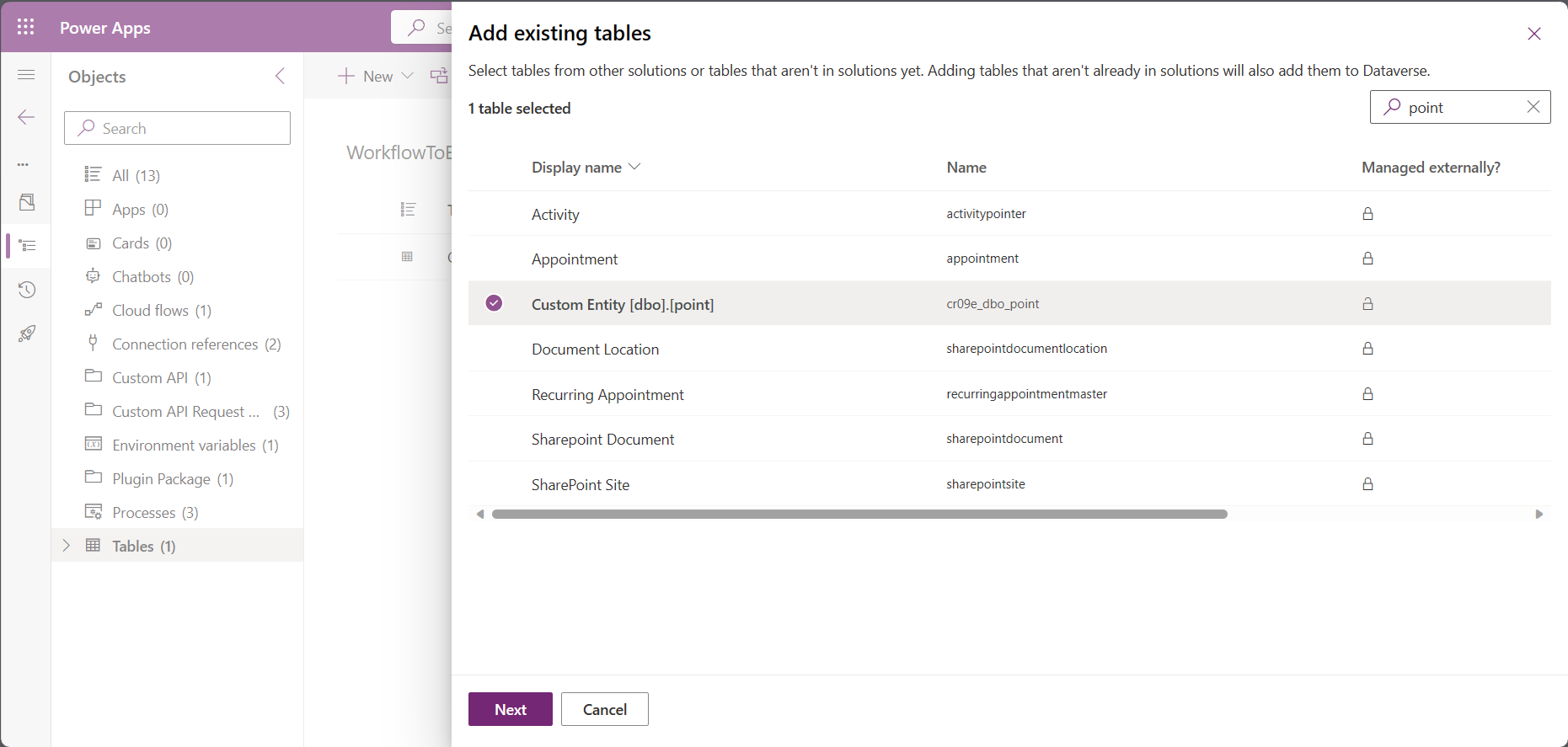Screen dimensions: 1568x747
Task: Select the Sharepoint Document table row
Action: pos(1009,439)
